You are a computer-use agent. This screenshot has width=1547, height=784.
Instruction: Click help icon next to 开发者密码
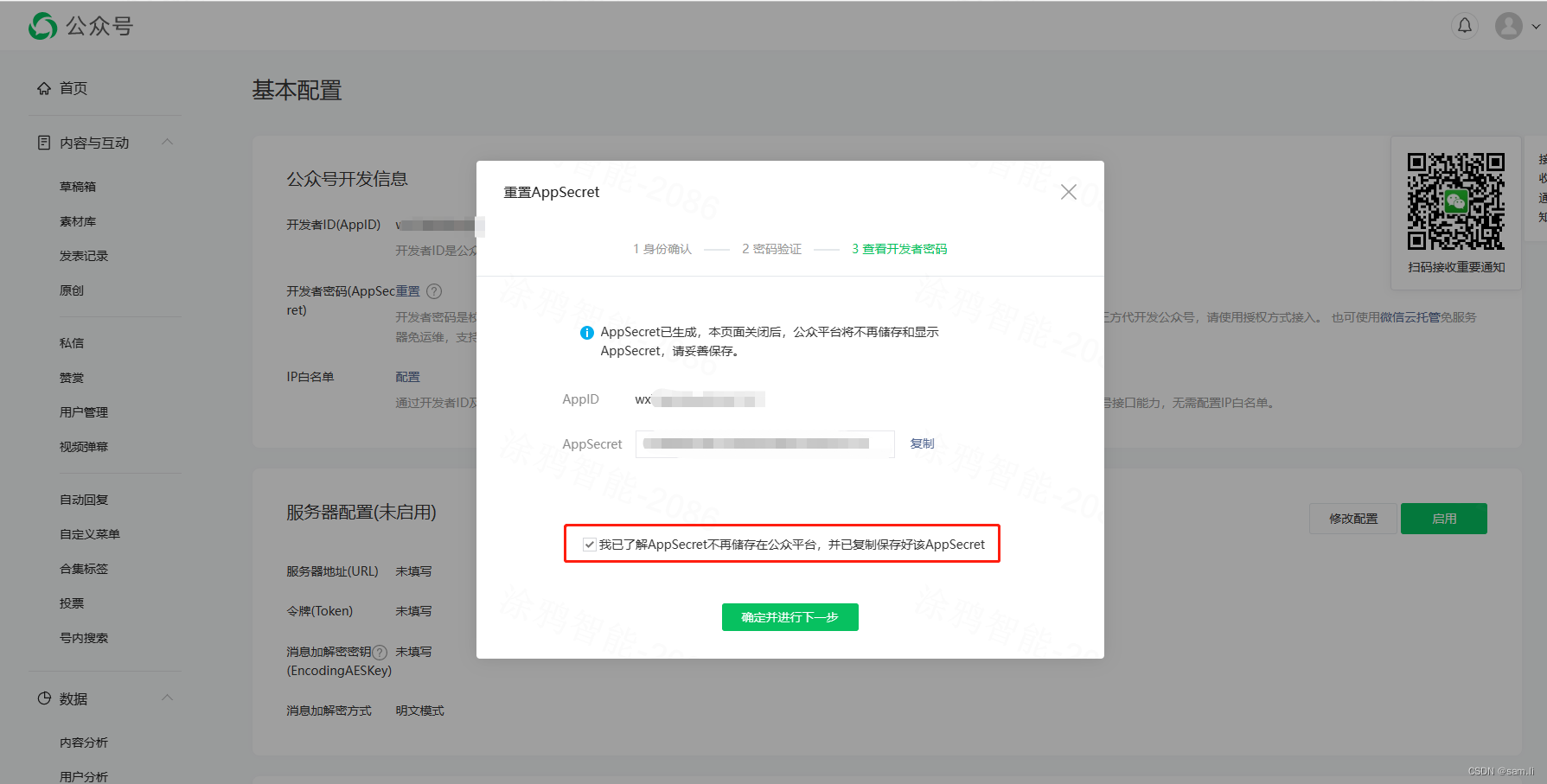[434, 291]
